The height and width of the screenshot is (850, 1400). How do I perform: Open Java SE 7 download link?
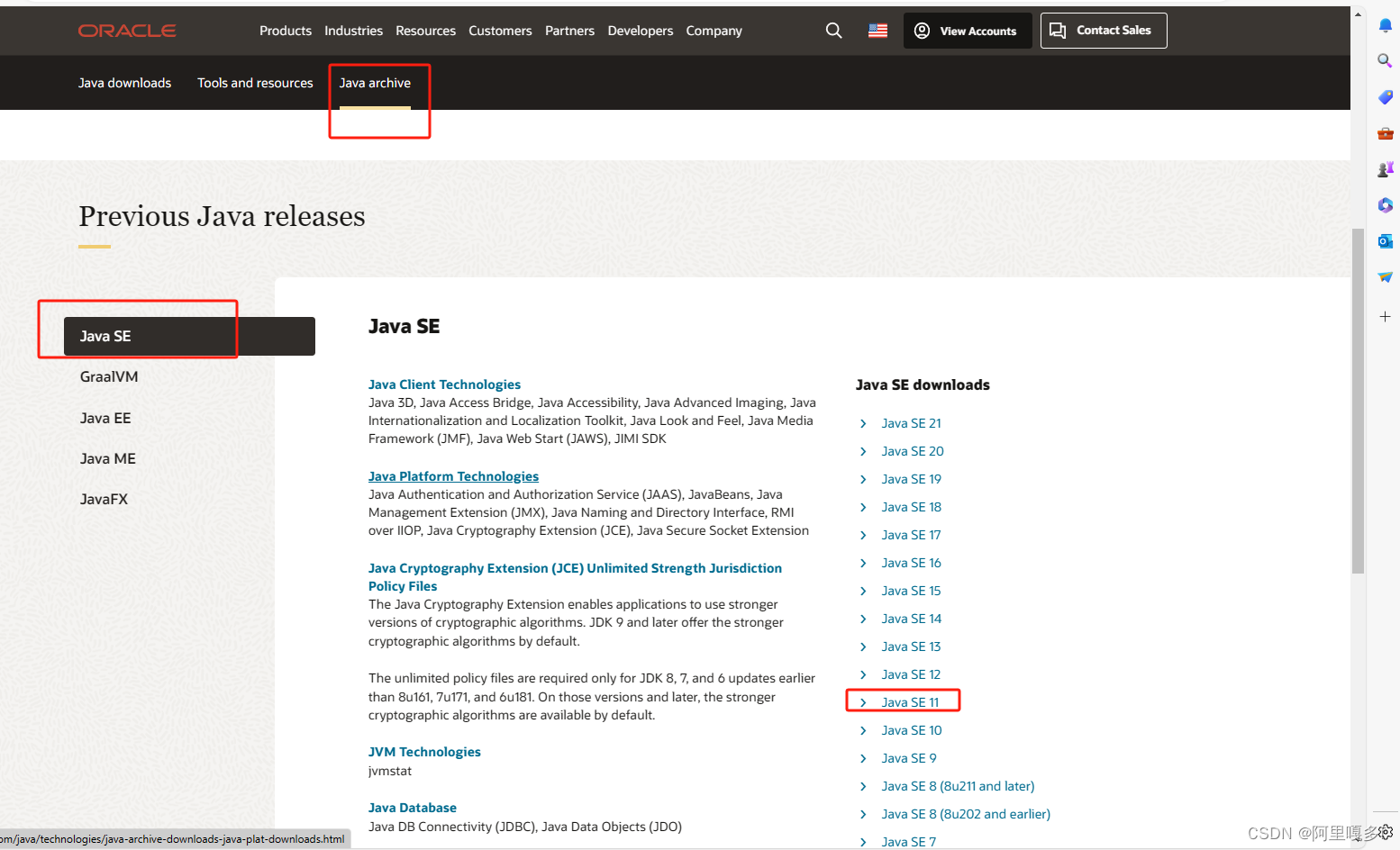[x=908, y=842]
